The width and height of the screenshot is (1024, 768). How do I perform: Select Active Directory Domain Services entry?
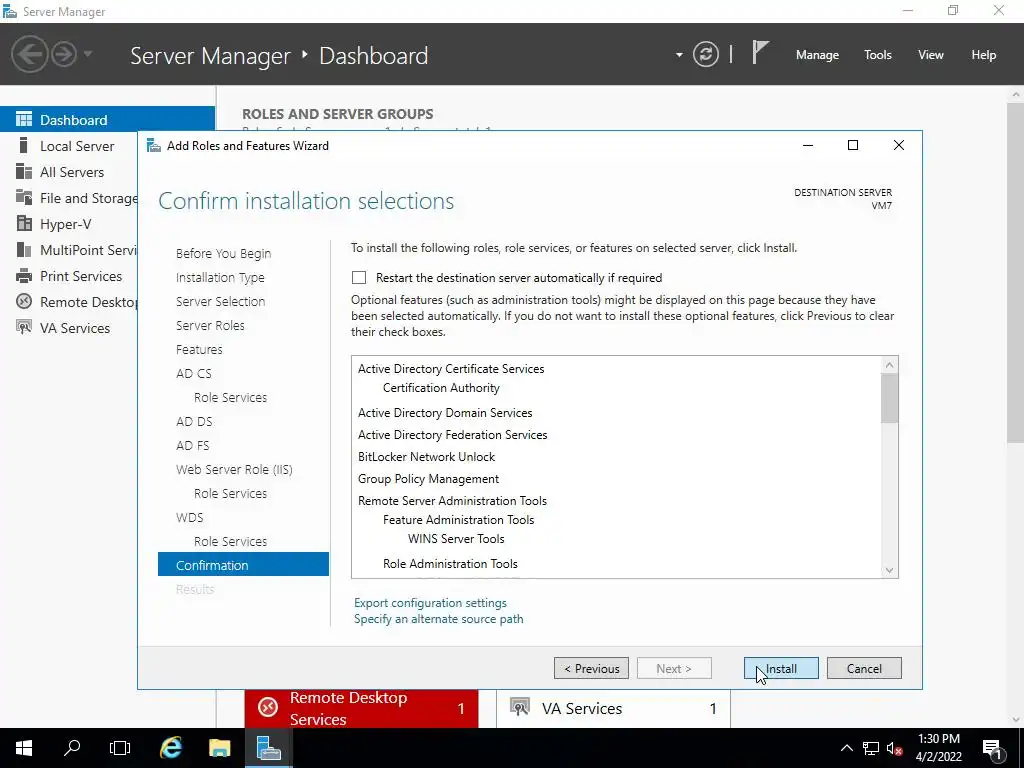pyautogui.click(x=445, y=413)
